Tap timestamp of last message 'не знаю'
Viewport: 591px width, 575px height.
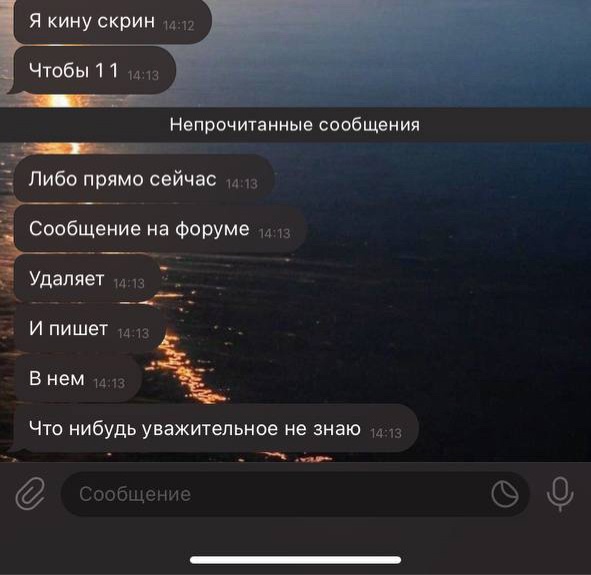(x=386, y=433)
